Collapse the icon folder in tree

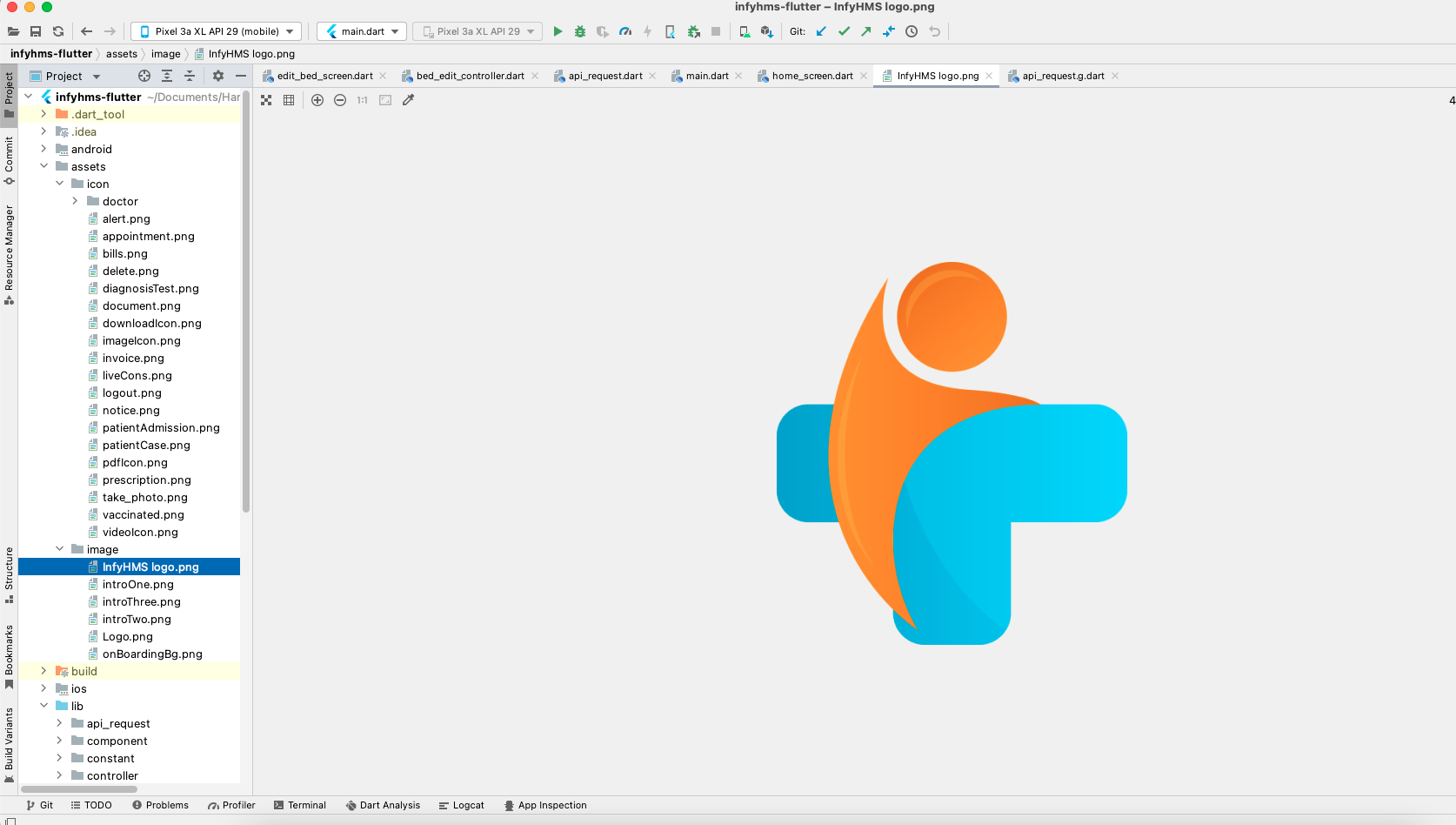pyautogui.click(x=60, y=184)
